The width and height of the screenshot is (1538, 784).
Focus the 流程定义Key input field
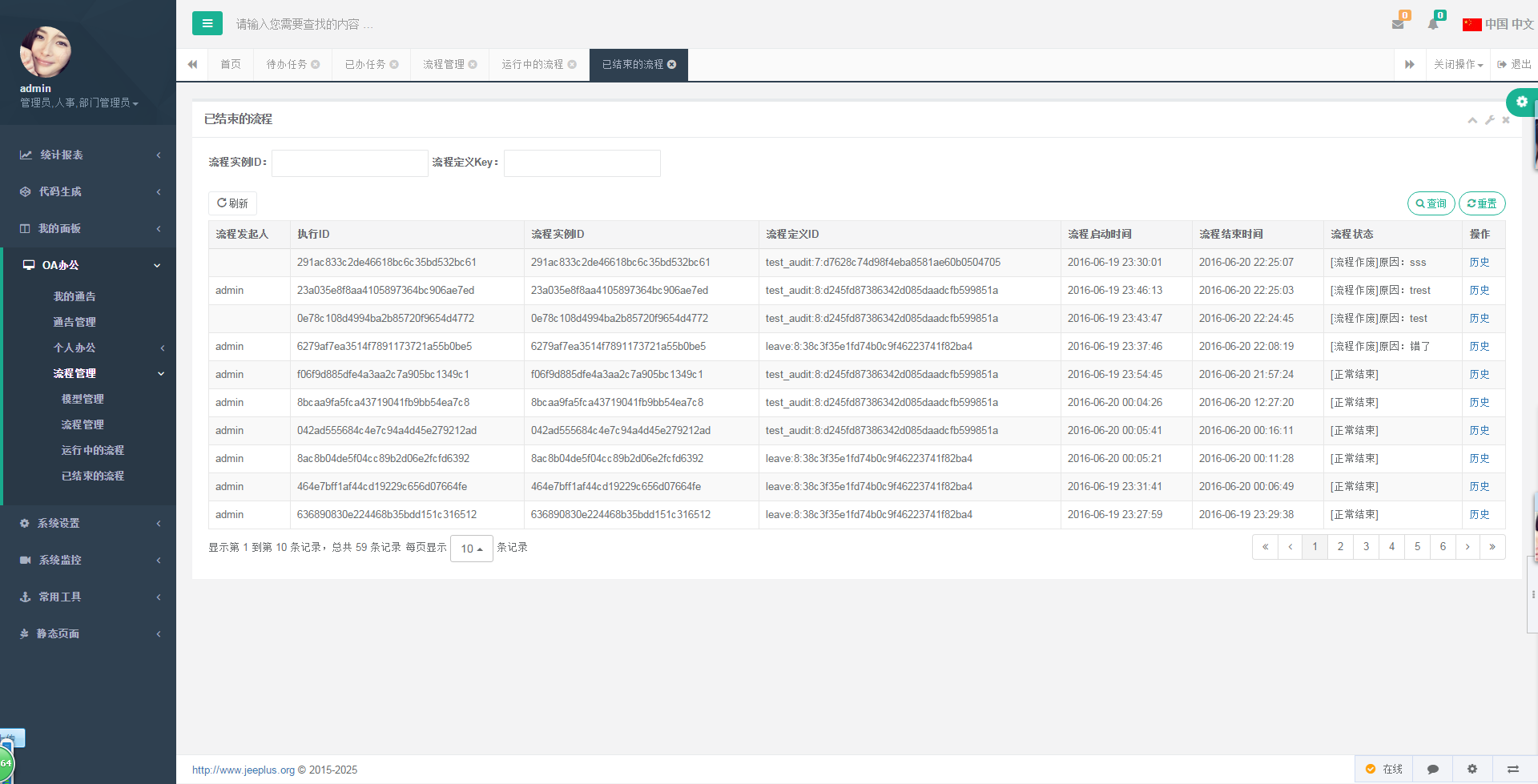[x=582, y=163]
